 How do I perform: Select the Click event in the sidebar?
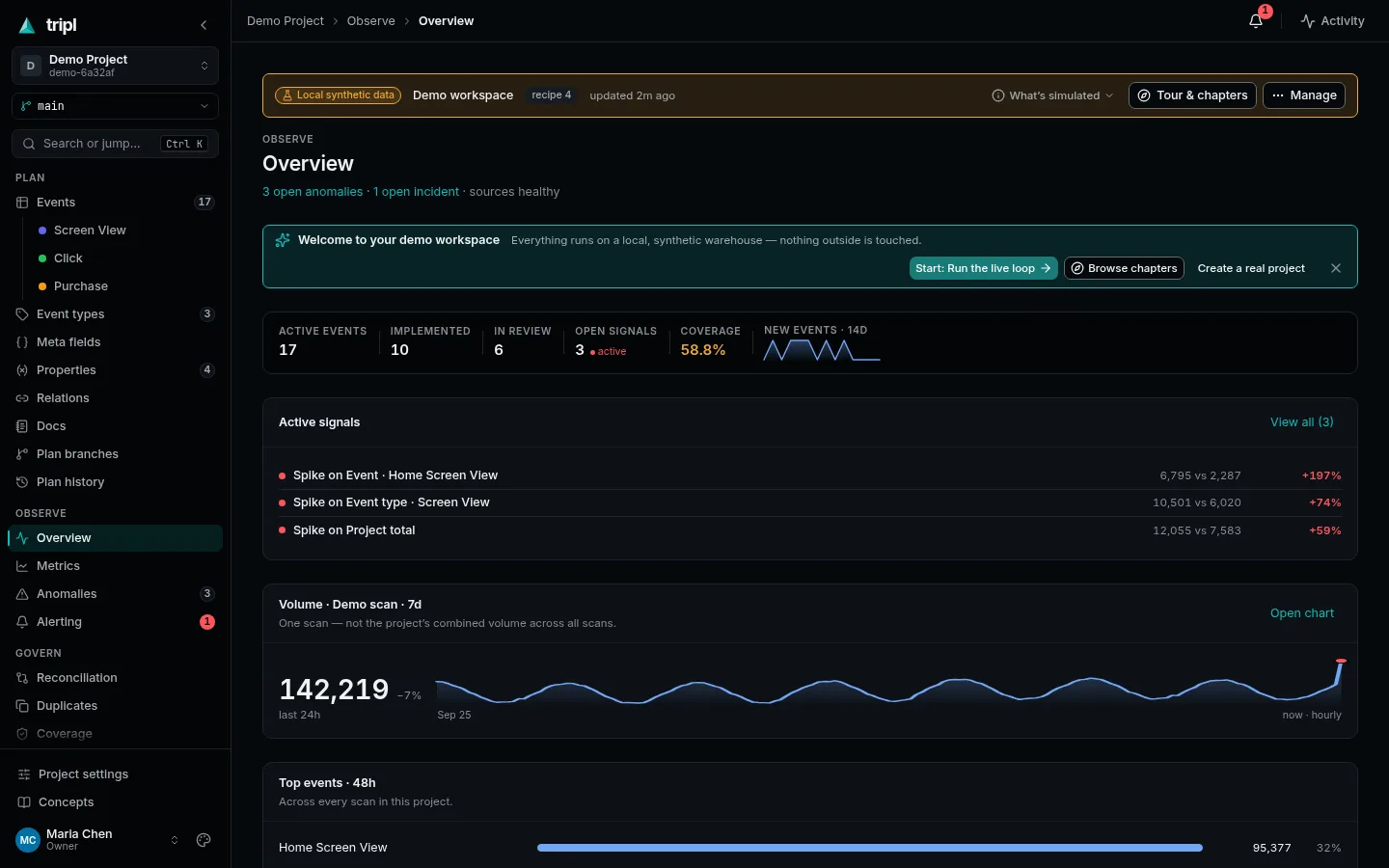125,258
